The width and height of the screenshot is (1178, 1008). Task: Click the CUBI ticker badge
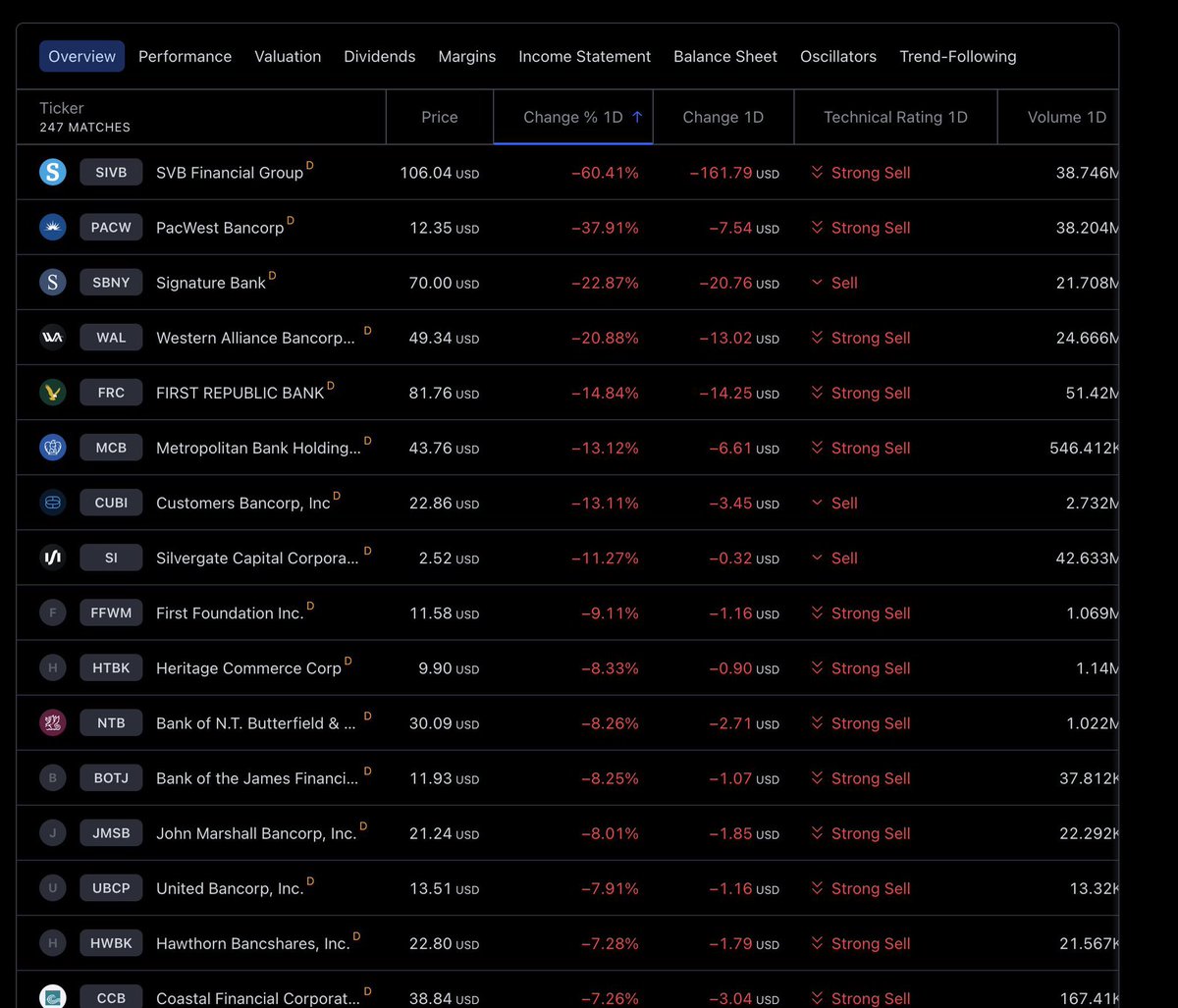coord(111,503)
